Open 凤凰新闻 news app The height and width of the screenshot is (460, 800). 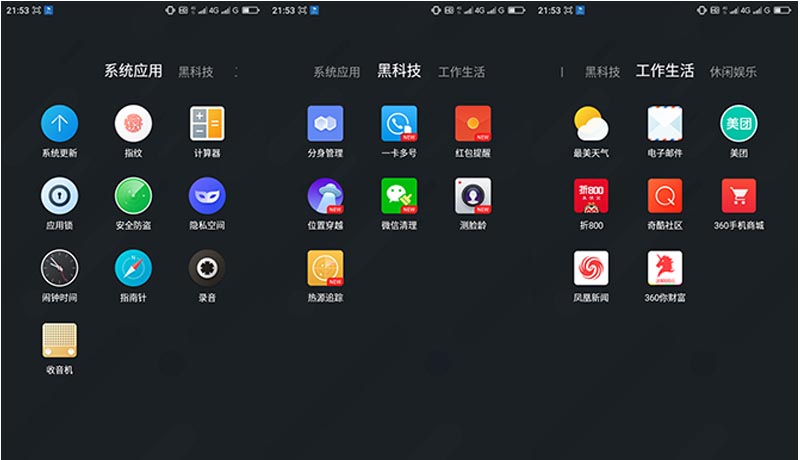click(591, 268)
